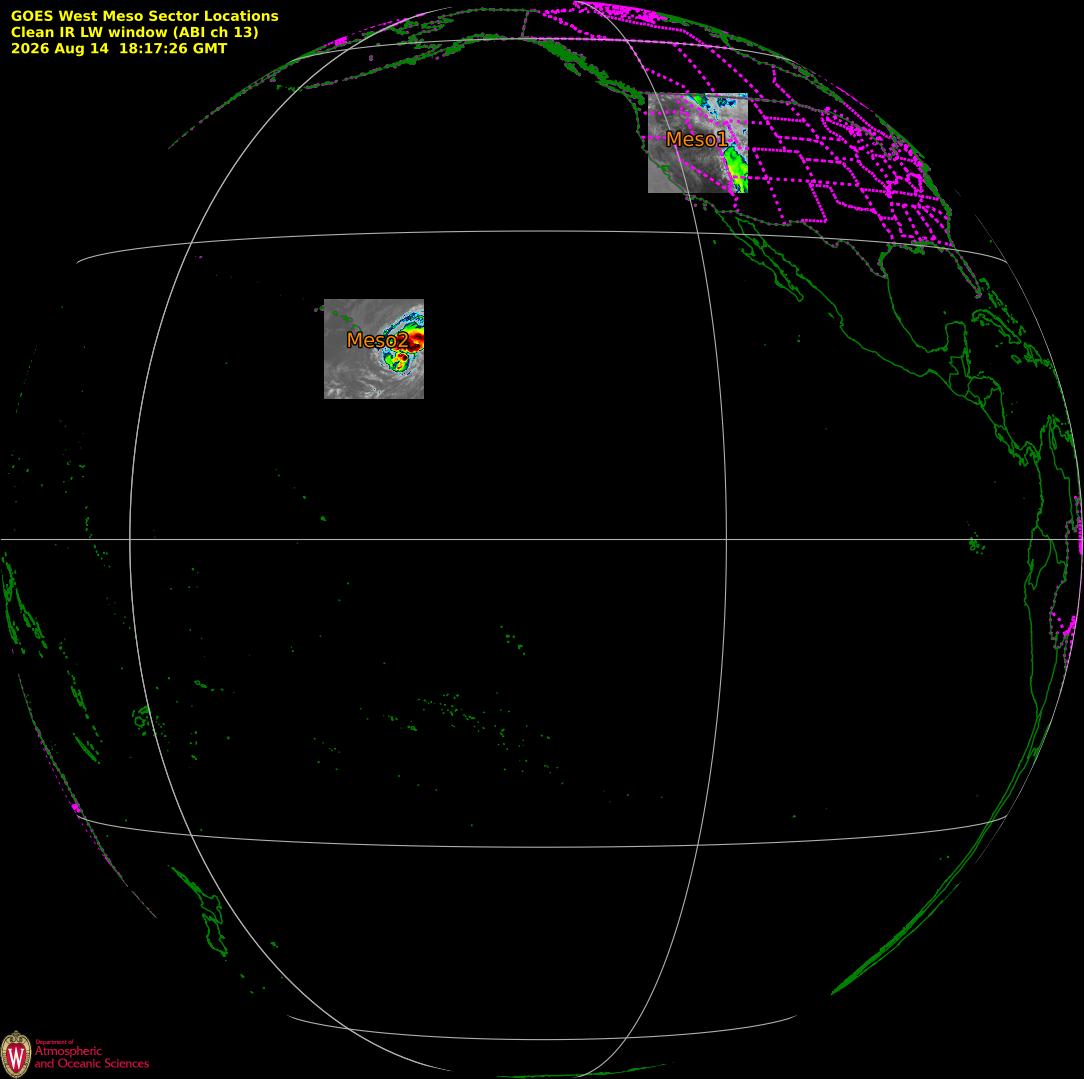Select the 2026 Aug 14 GMT timestamp
This screenshot has height=1079, width=1084.
tap(119, 48)
